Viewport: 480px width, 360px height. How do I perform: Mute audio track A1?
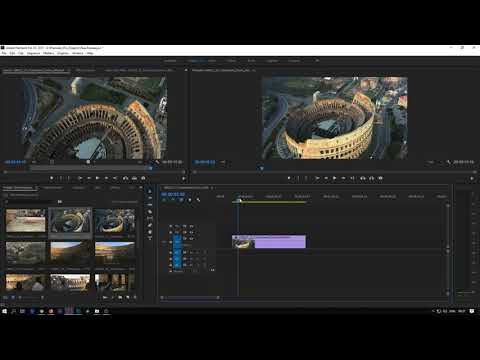191,252
